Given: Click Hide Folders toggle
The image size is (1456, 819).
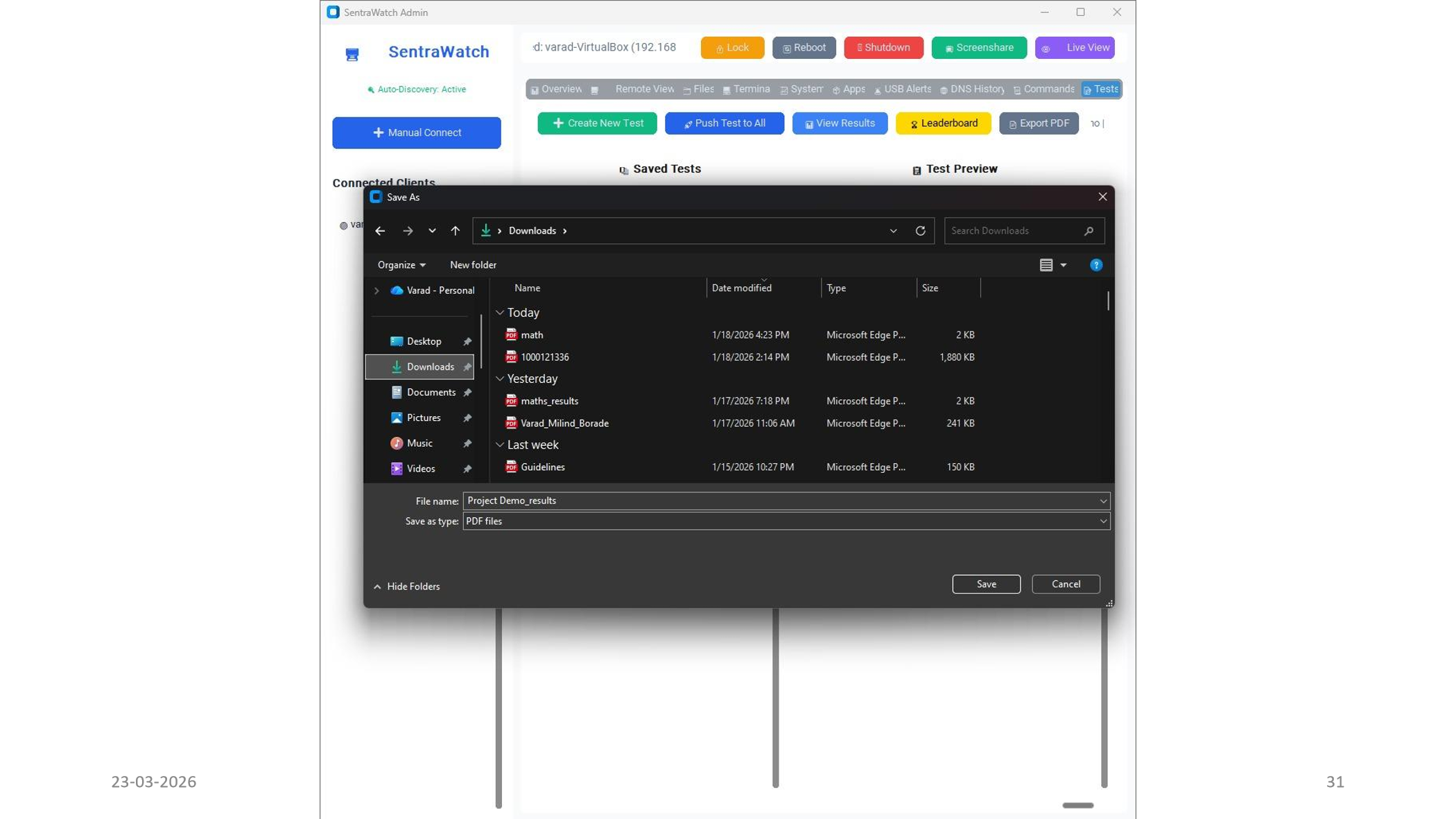Looking at the screenshot, I should click(x=407, y=587).
